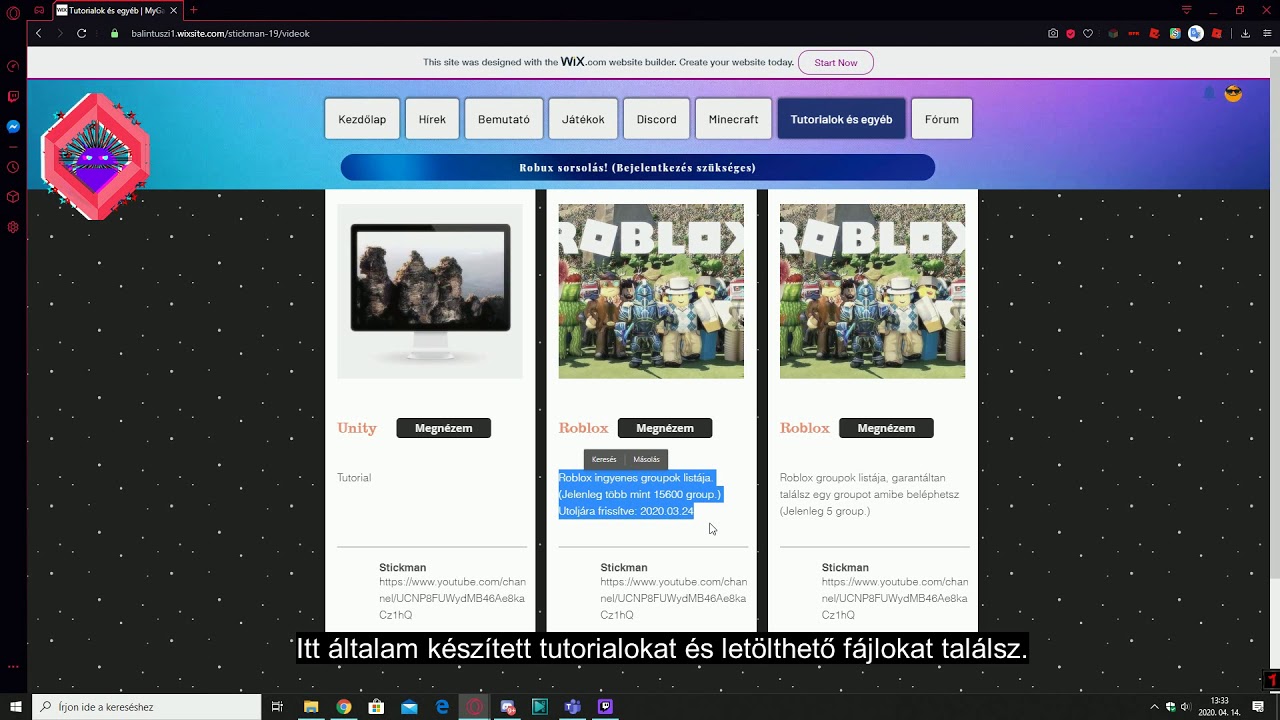This screenshot has height=720, width=1280.
Task: Open Twitch panel in sidebar
Action: pos(13,97)
